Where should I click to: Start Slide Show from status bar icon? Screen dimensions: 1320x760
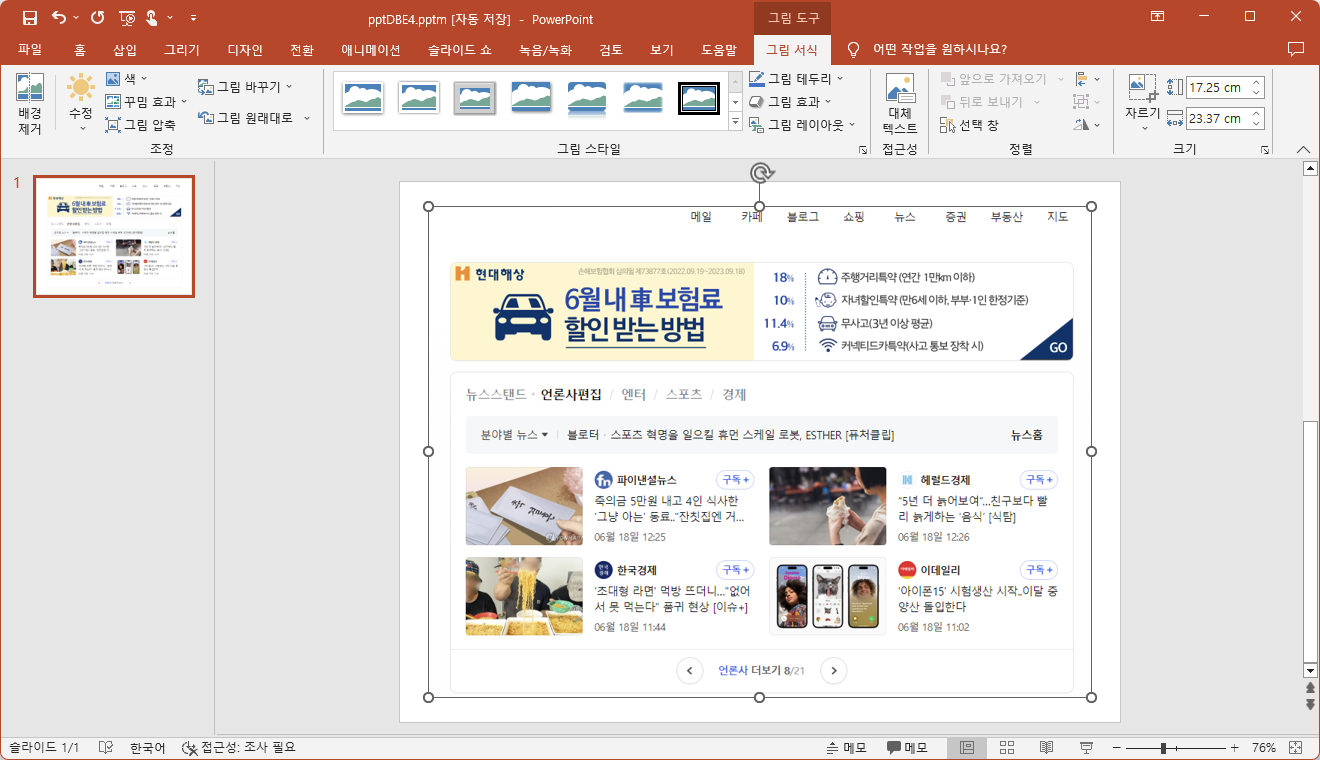1087,748
